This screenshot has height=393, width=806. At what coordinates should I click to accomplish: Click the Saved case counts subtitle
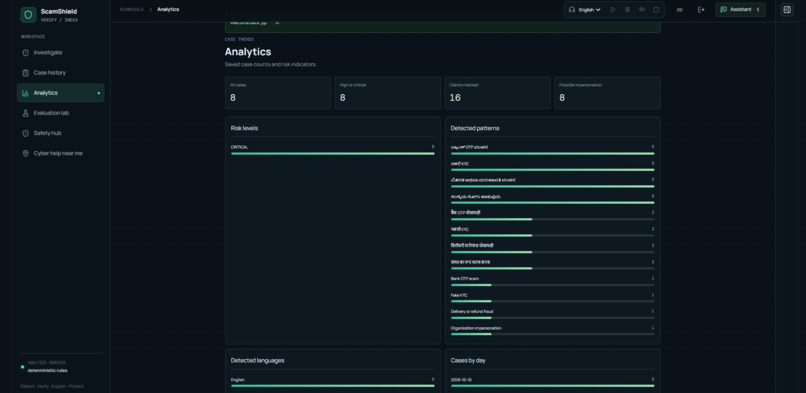270,65
